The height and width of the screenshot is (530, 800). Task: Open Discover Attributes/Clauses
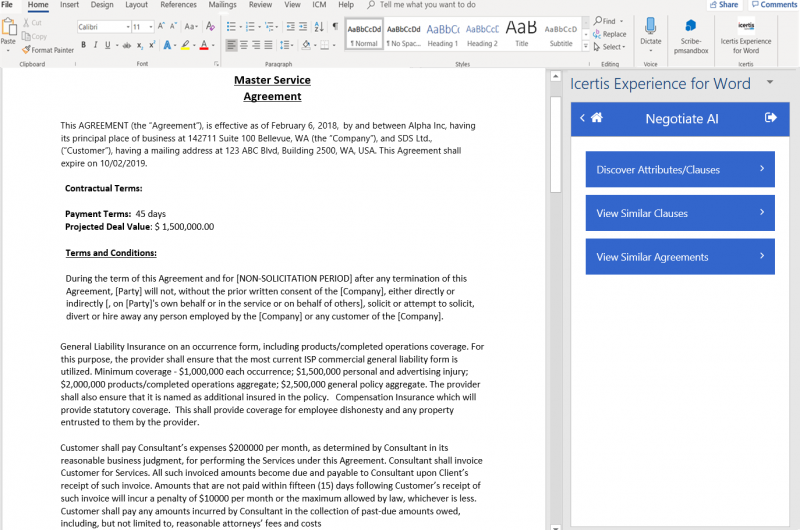click(680, 170)
